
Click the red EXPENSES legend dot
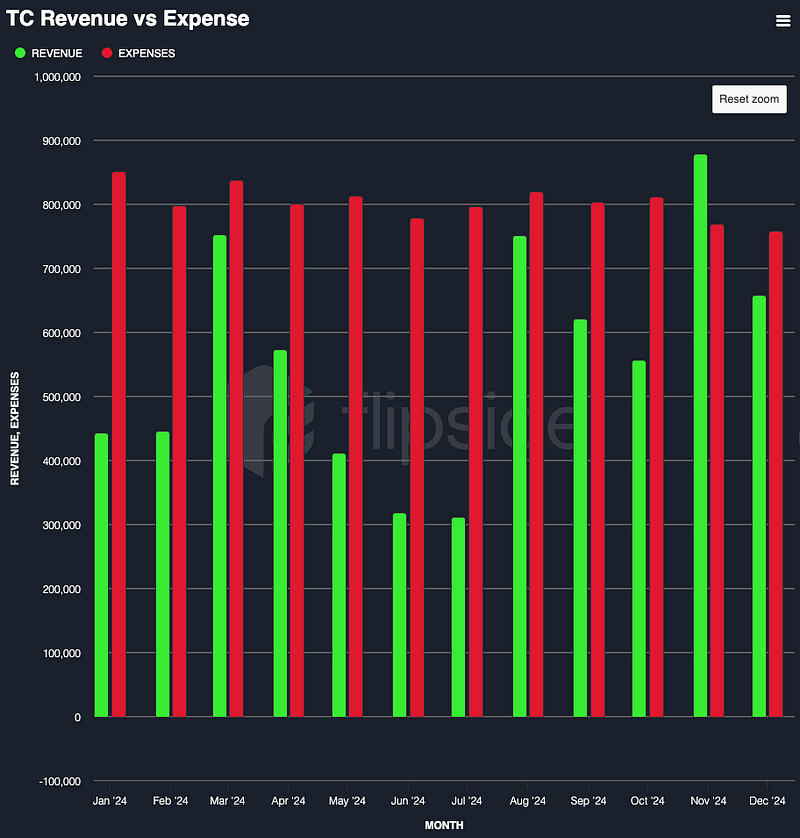106,53
